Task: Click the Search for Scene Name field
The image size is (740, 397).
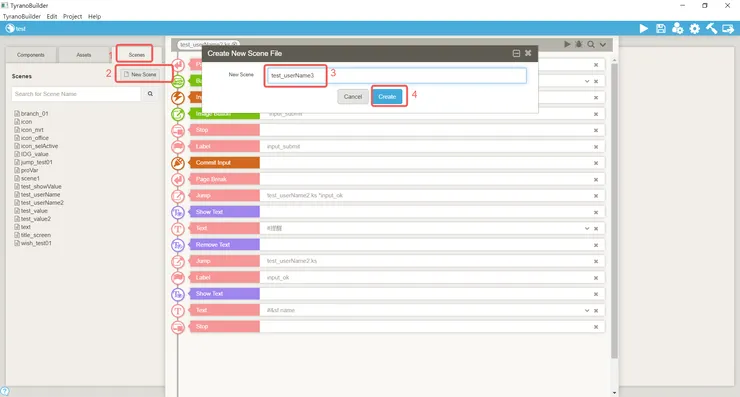Action: click(x=76, y=94)
